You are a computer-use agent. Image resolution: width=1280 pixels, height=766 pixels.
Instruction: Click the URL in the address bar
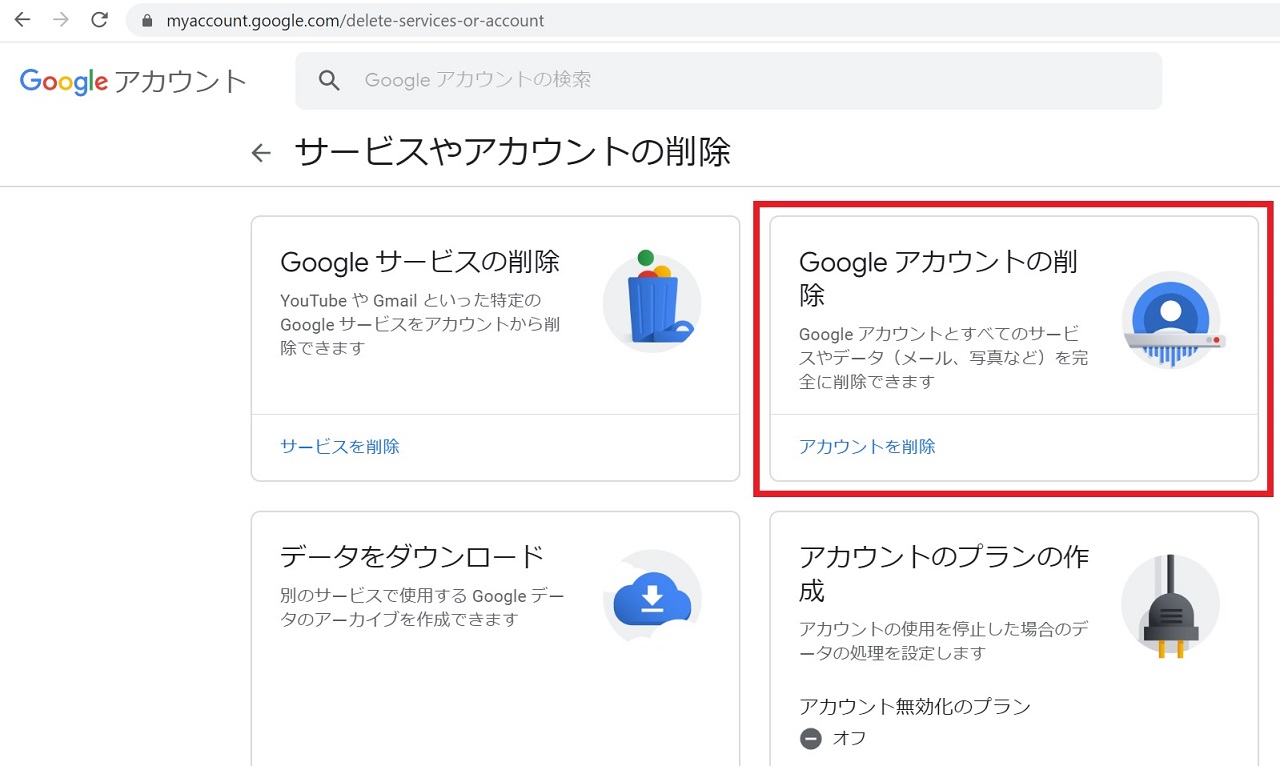point(355,21)
